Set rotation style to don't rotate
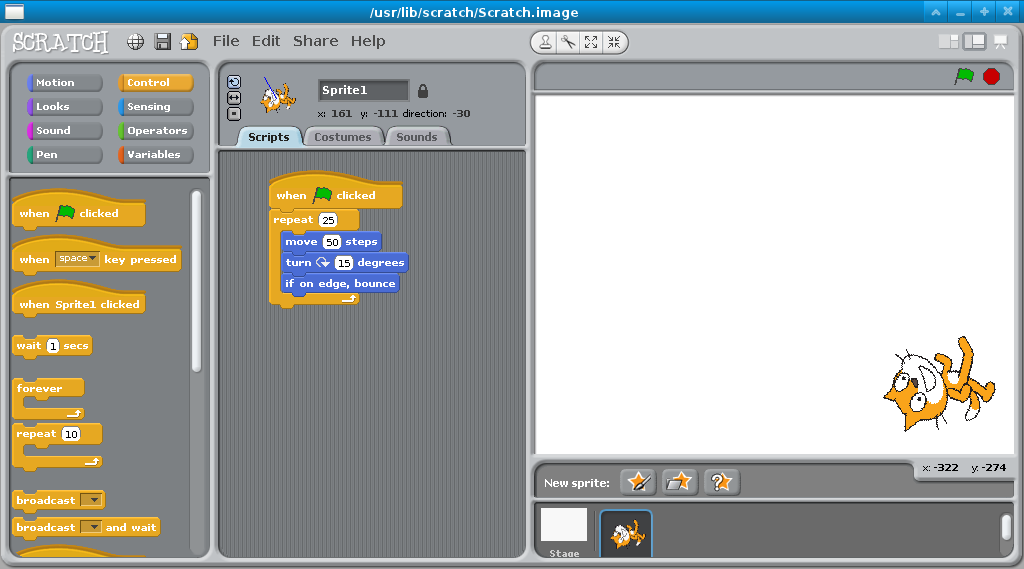 point(234,114)
